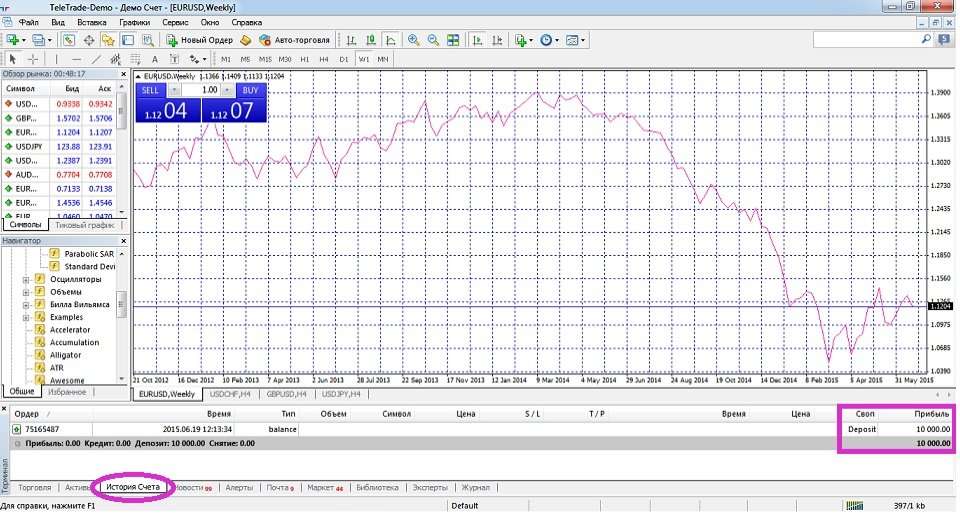Select order 75165487 row

tap(481, 430)
